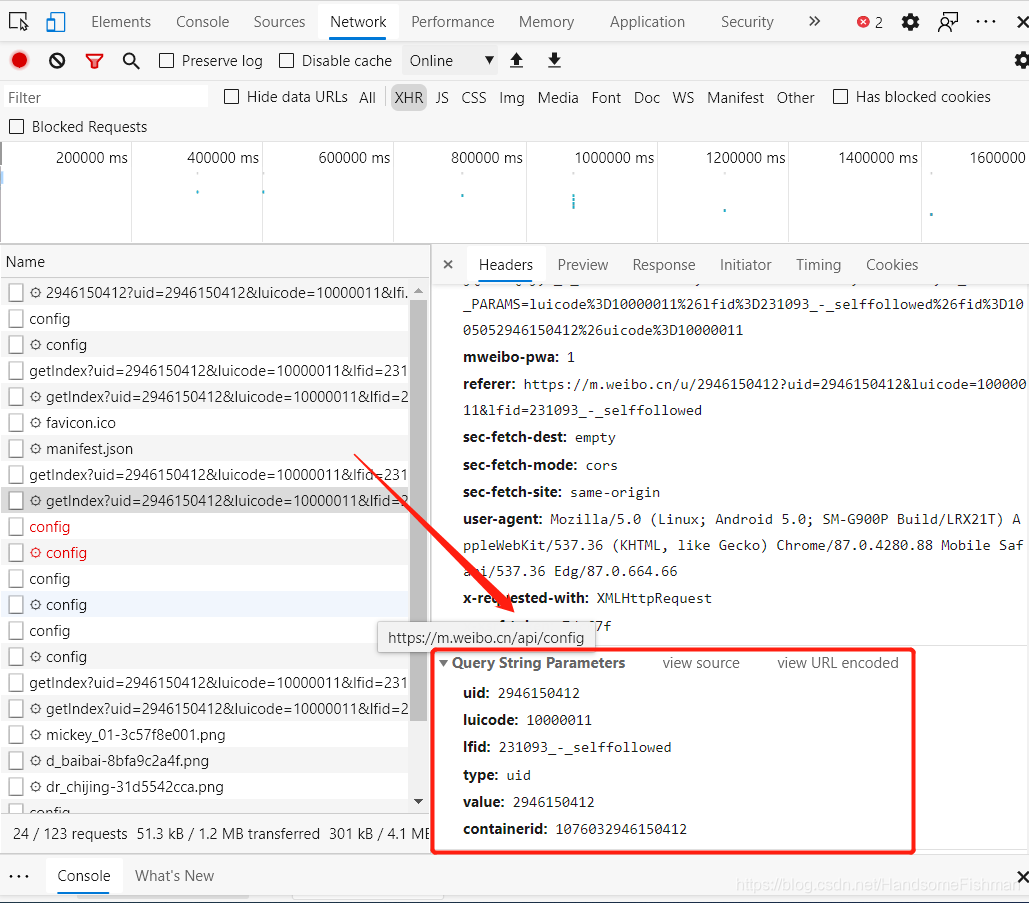Filter requests by Other type
Image resolution: width=1029 pixels, height=903 pixels.
[x=795, y=98]
